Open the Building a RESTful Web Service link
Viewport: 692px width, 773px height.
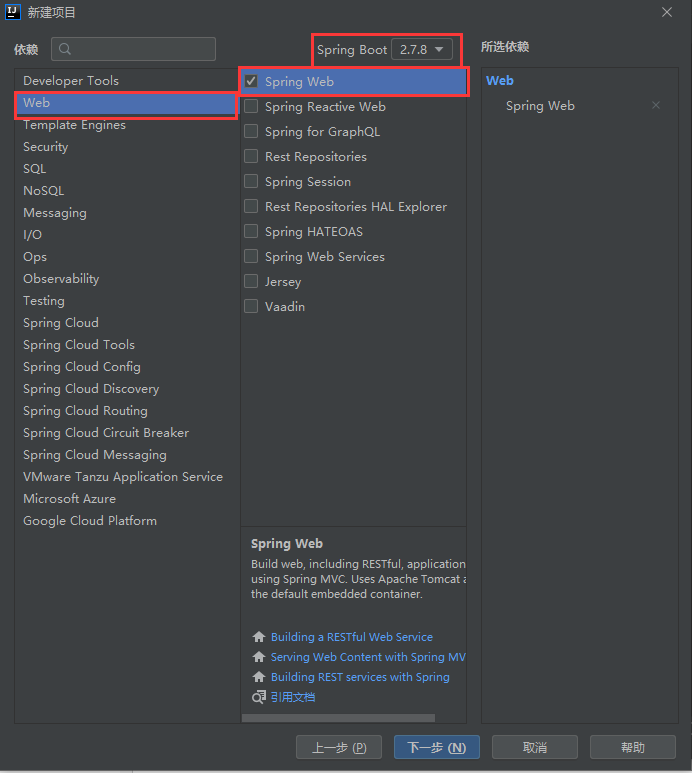(351, 637)
